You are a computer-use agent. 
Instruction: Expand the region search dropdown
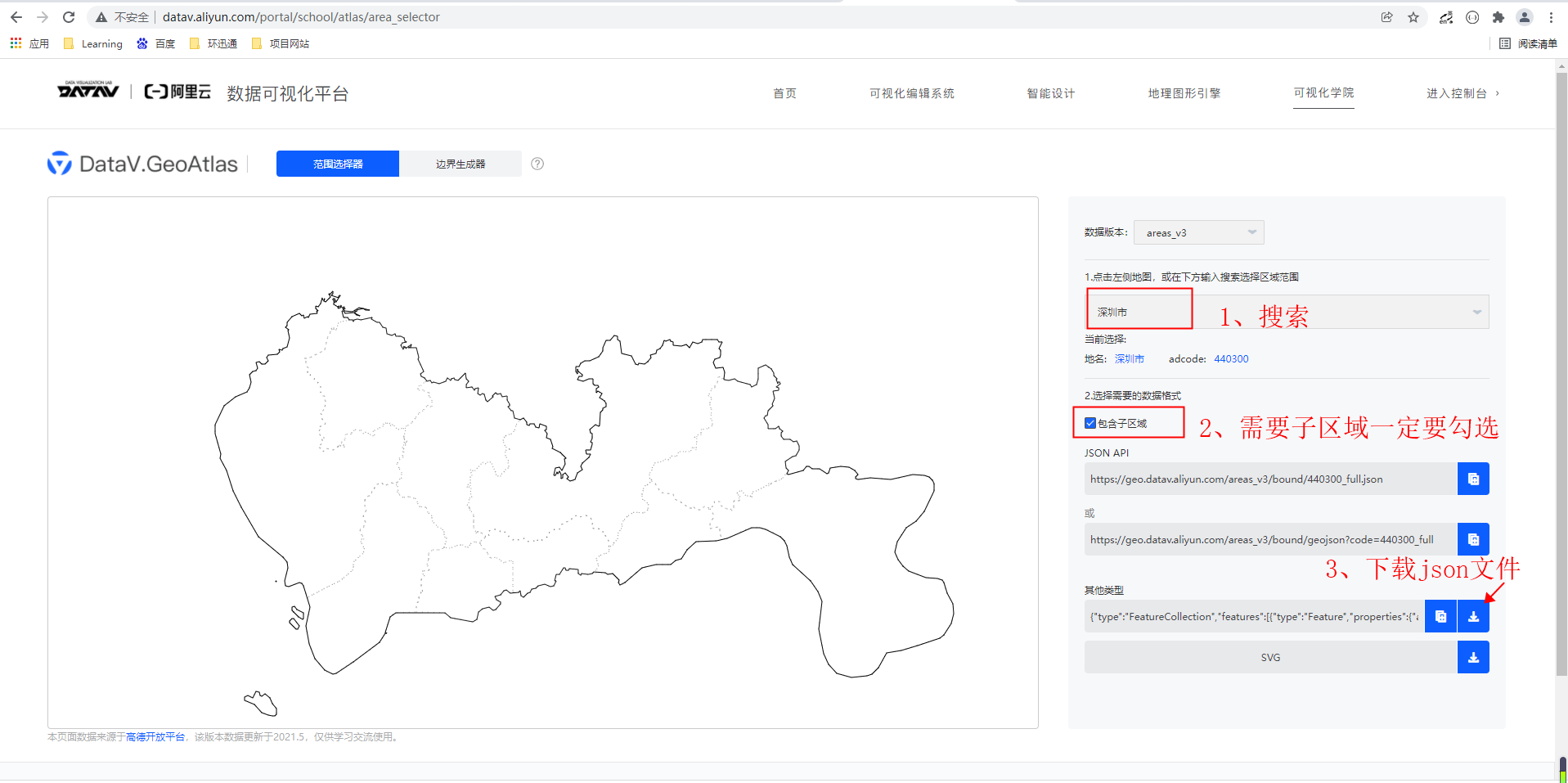pos(1476,312)
